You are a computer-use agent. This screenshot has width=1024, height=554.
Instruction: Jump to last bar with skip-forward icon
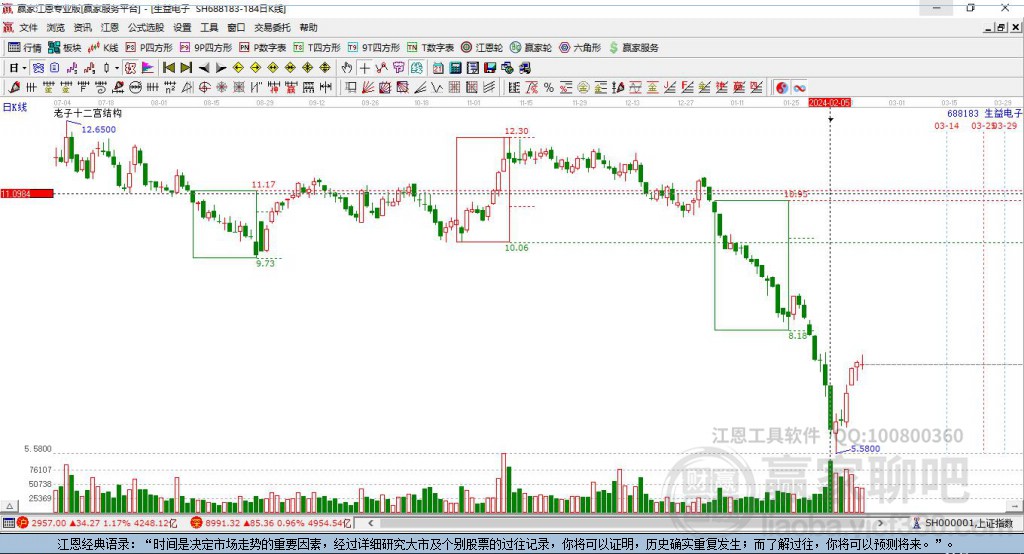[186, 68]
